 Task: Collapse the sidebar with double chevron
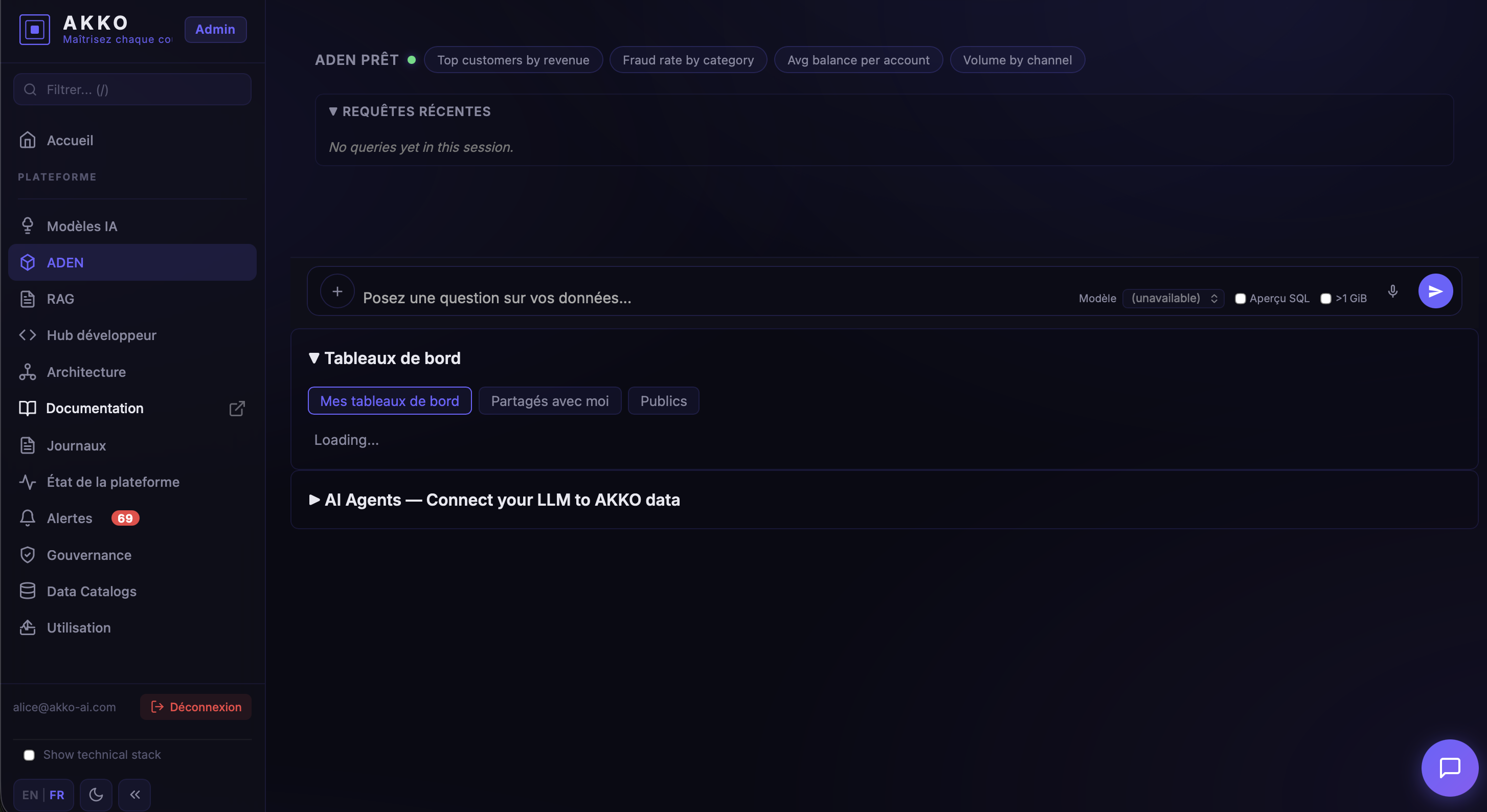click(x=134, y=795)
